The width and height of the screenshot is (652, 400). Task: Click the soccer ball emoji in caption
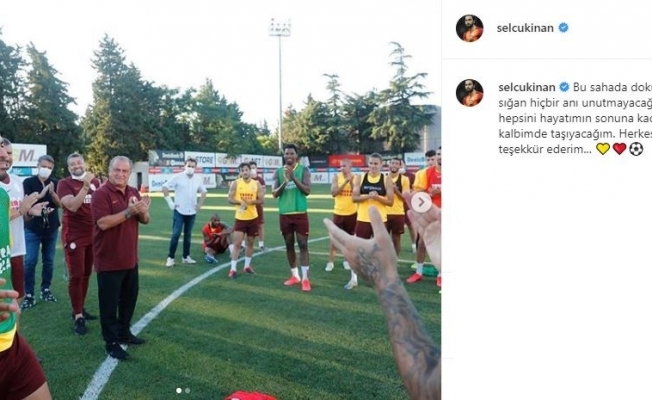coord(636,149)
